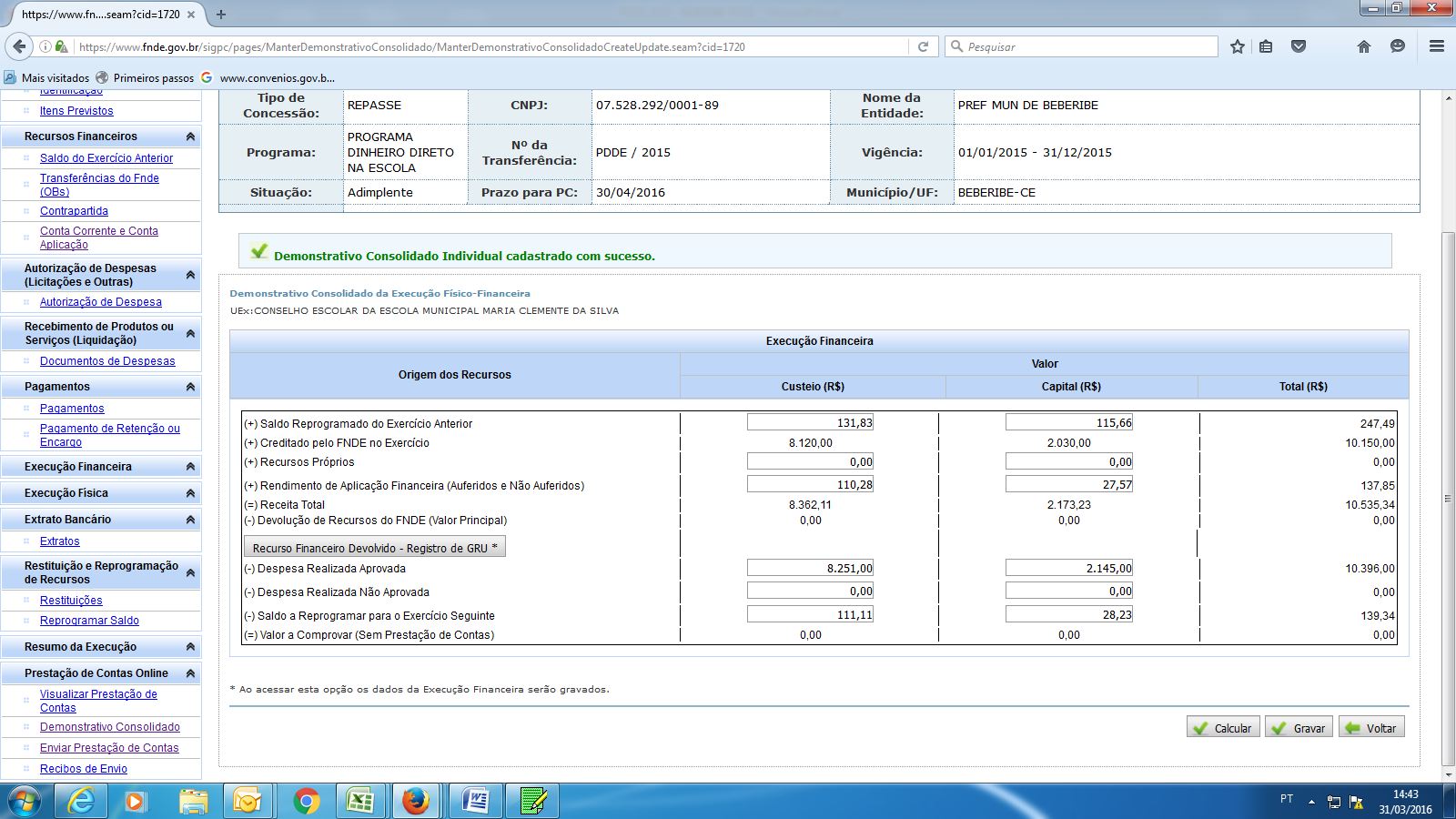Open Excel from the Windows taskbar

coord(360,801)
